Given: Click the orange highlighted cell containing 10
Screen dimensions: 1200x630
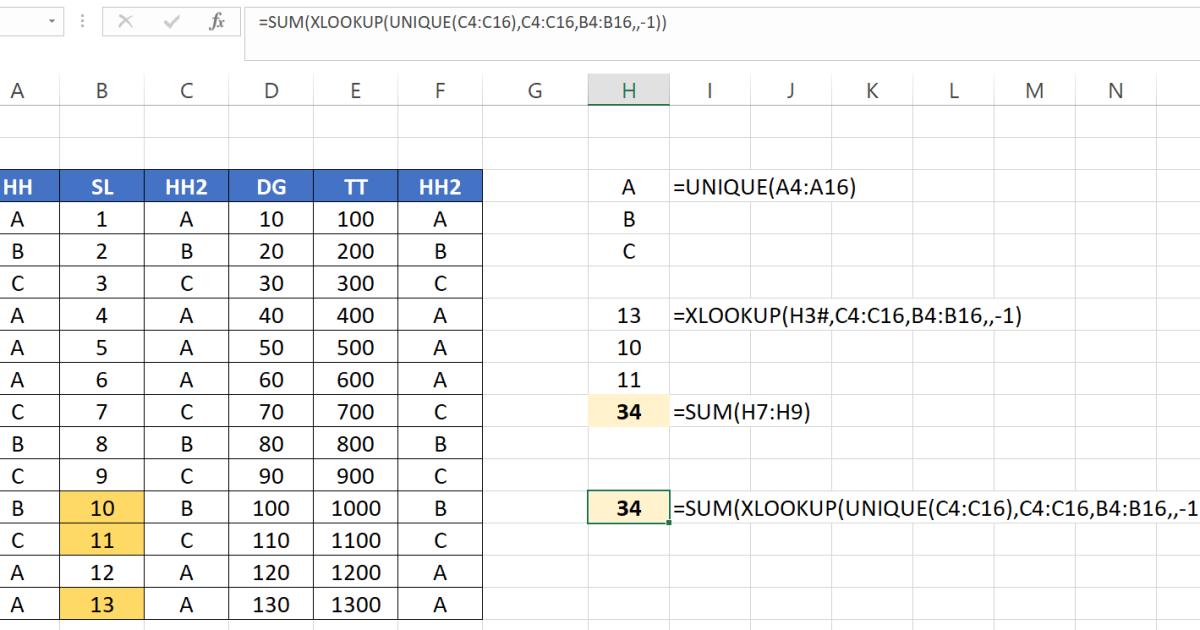Looking at the screenshot, I should click(101, 507).
